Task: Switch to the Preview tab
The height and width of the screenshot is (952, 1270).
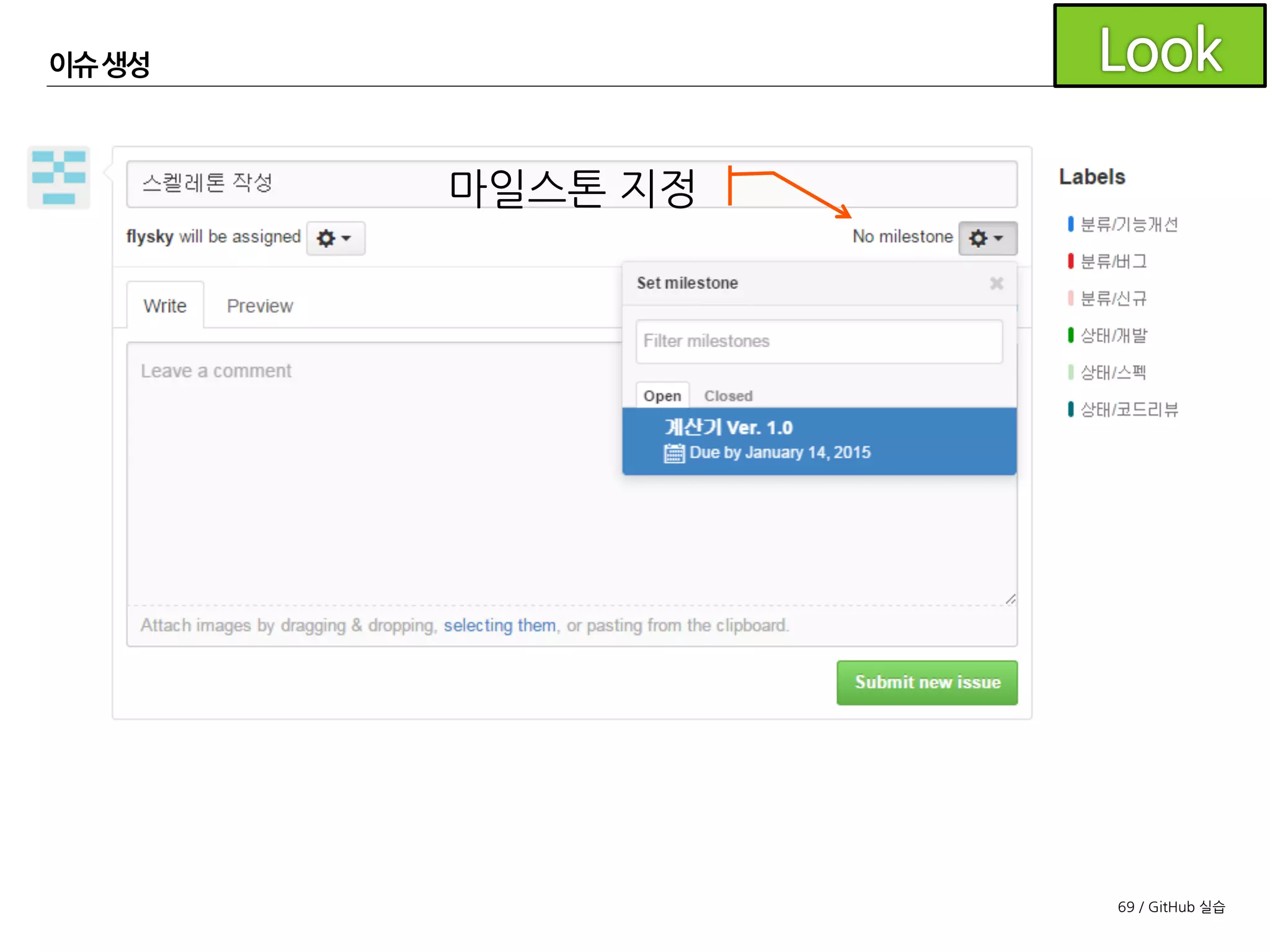Action: point(260,306)
